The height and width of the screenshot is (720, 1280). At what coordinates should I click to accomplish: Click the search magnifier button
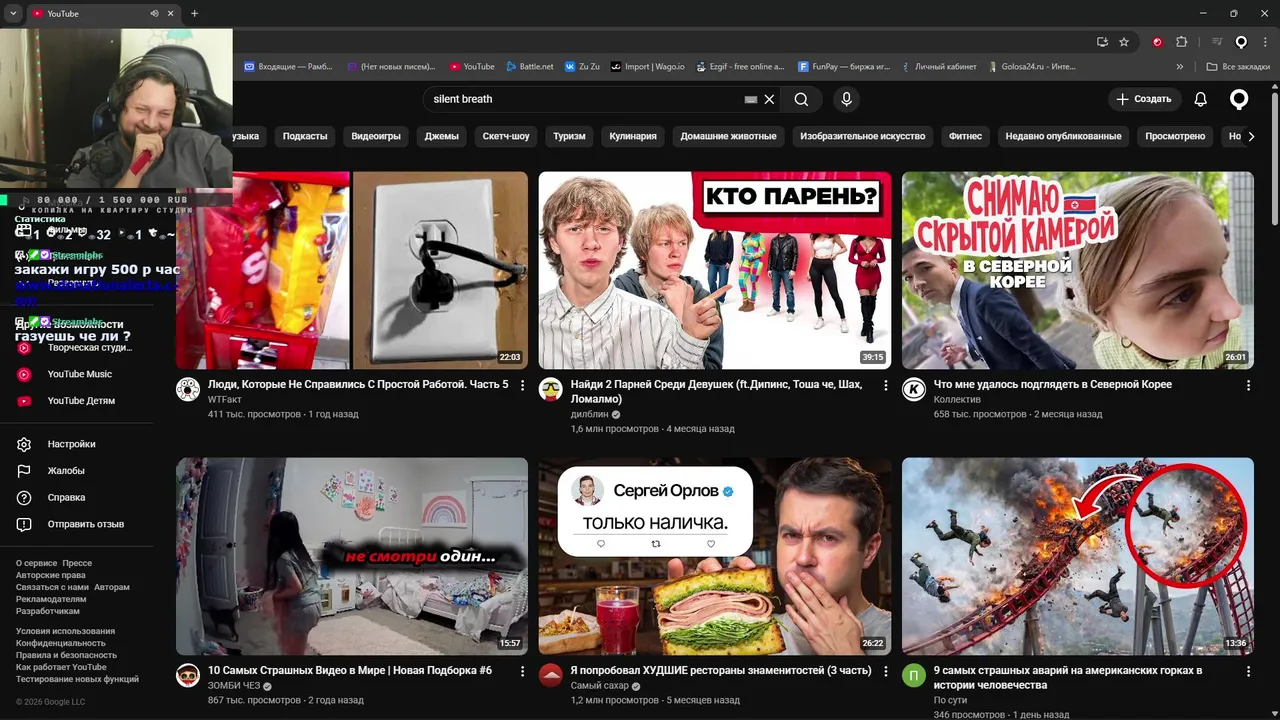[801, 99]
